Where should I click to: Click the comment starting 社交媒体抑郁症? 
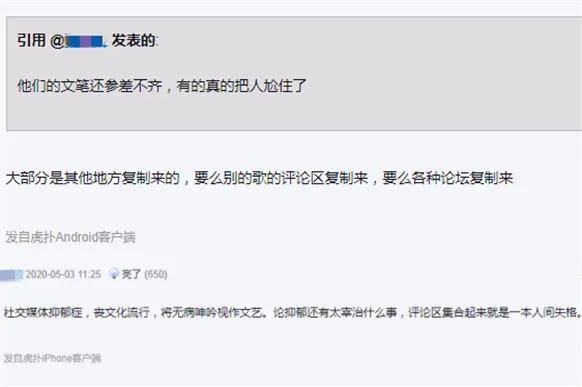(292, 312)
